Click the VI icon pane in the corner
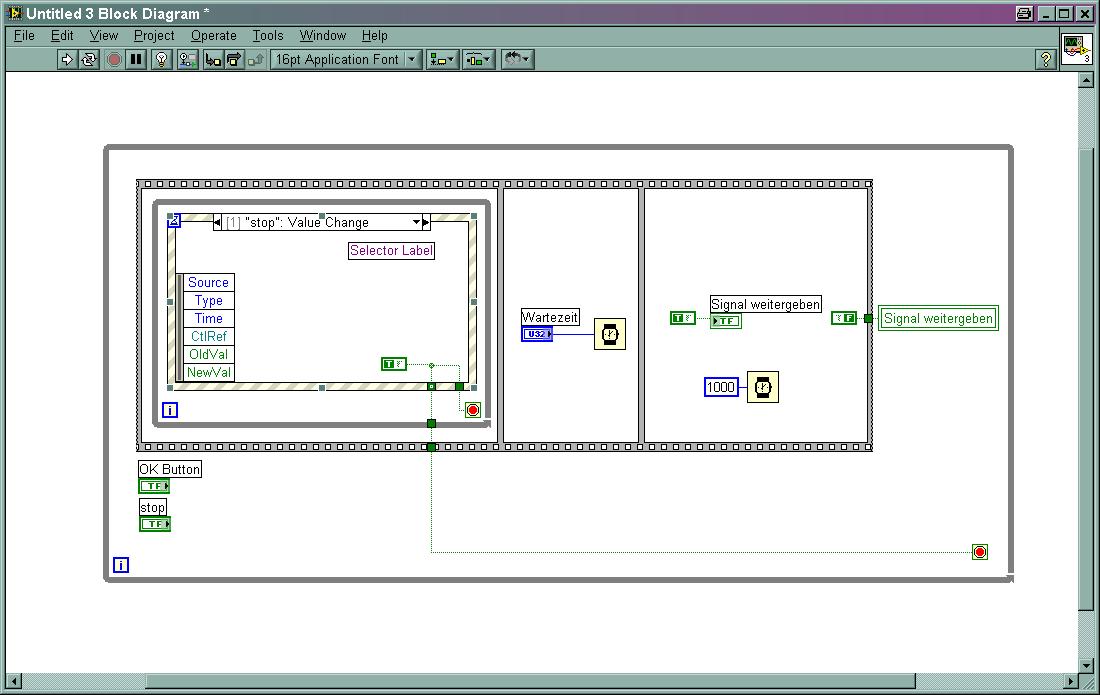The height and width of the screenshot is (695, 1100). tap(1076, 49)
